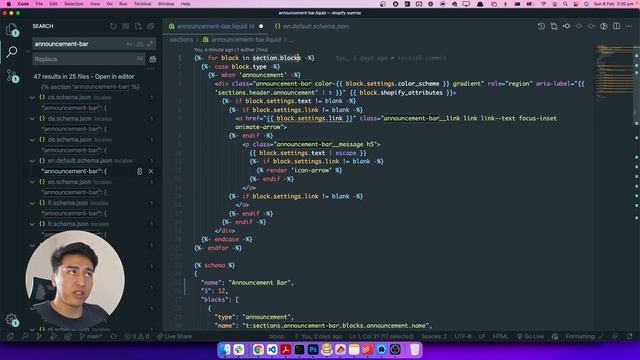Open Adobe Acrobat from the Dock
Screen dimensions: 640x360
tap(286, 350)
